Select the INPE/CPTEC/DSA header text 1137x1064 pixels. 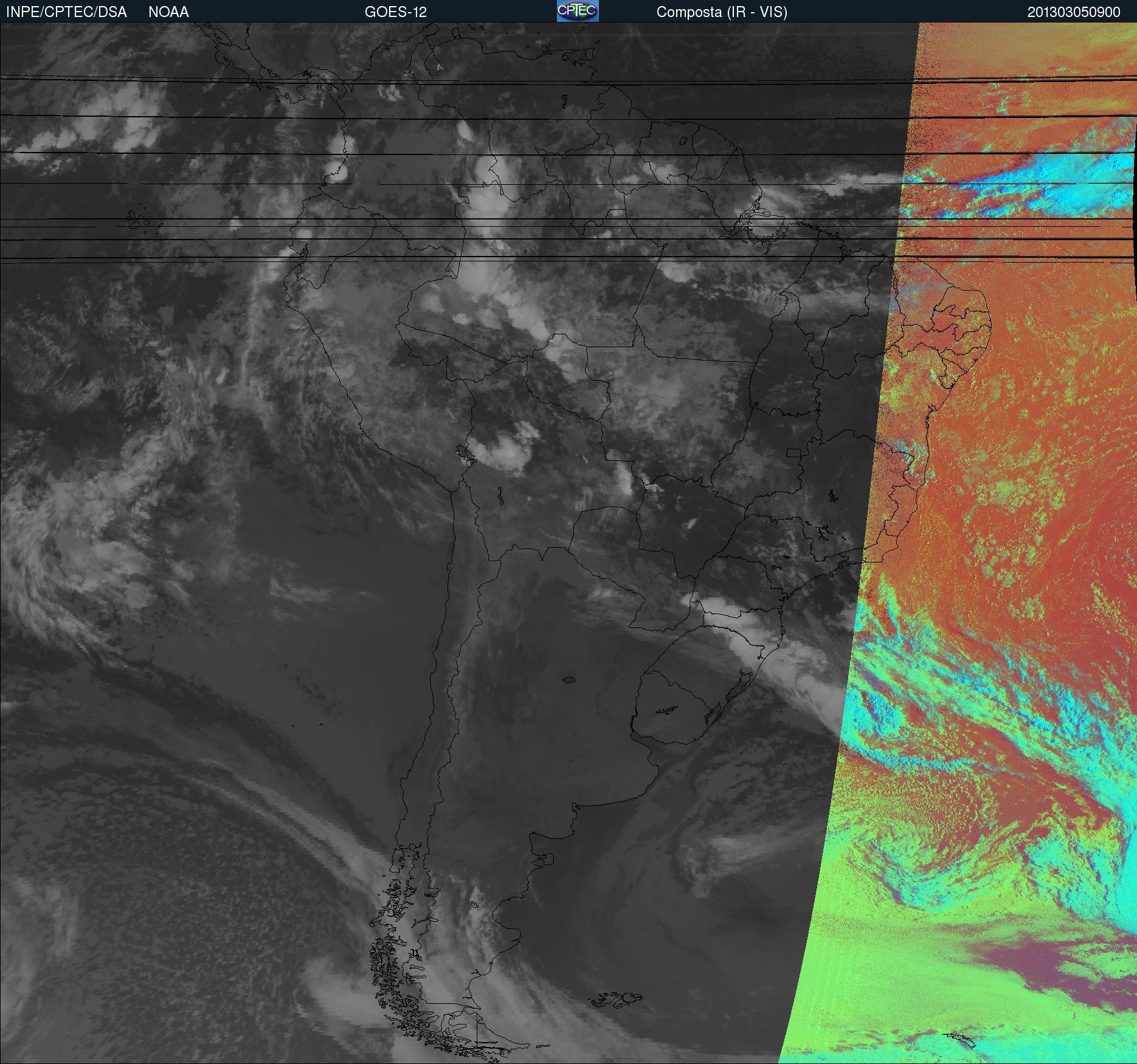click(66, 12)
